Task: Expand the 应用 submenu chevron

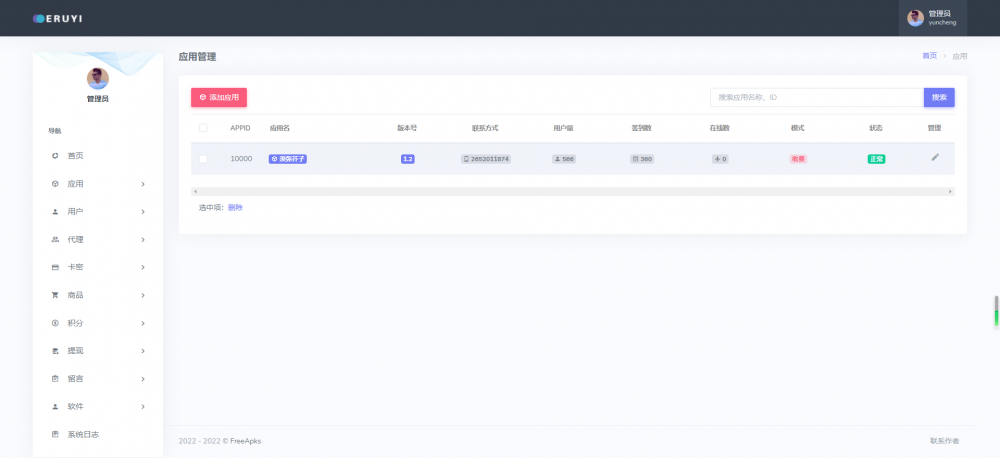Action: click(x=143, y=184)
